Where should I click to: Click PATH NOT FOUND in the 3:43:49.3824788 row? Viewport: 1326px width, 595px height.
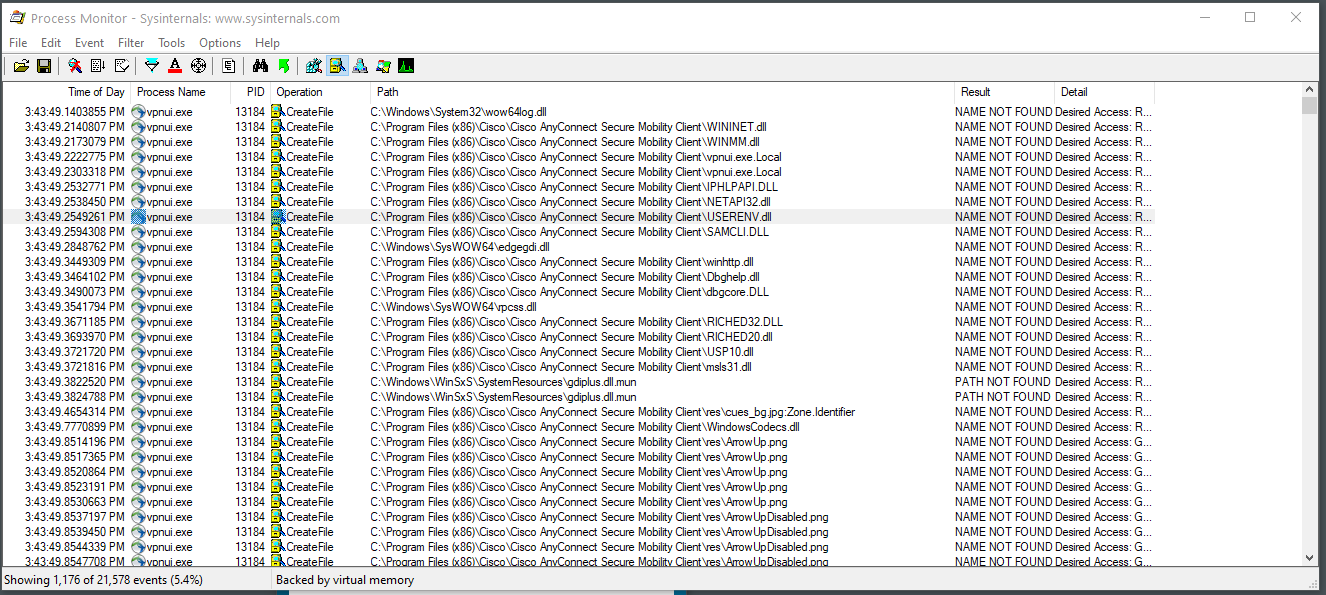[1003, 397]
